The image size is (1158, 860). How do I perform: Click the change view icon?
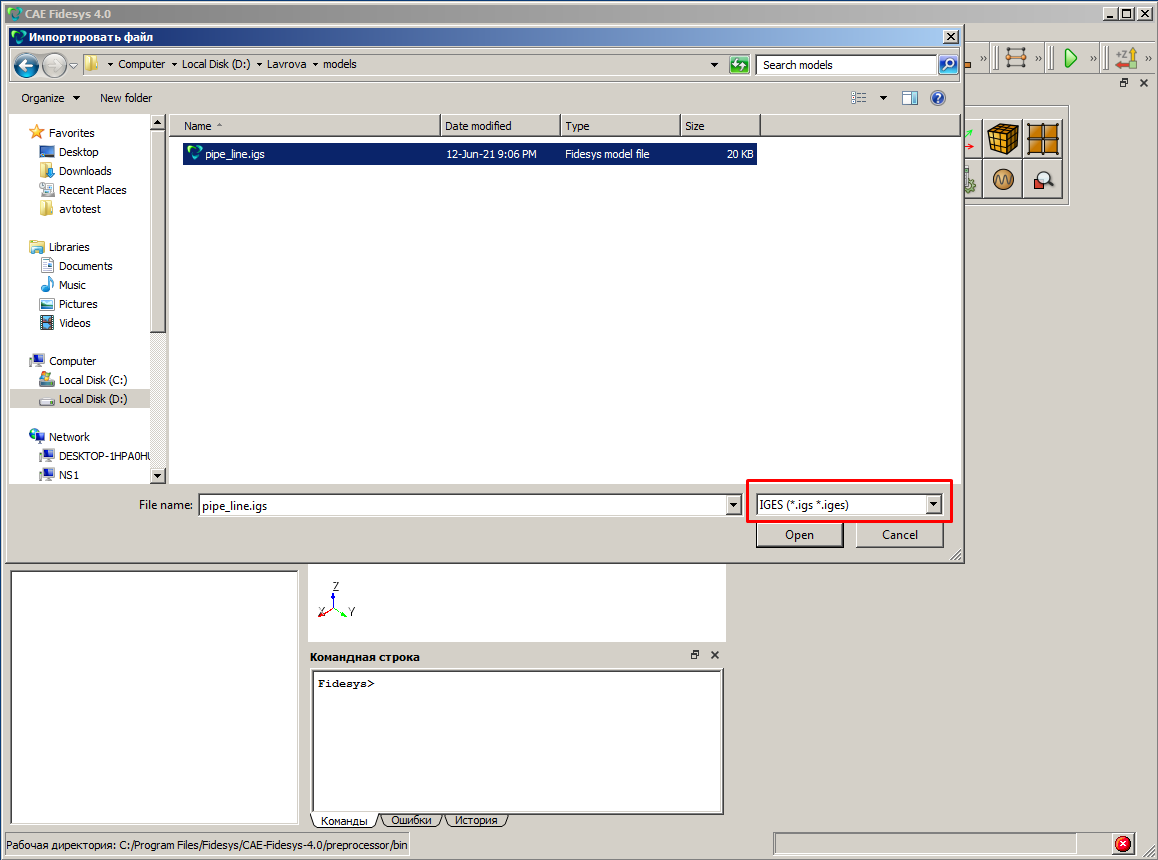[x=858, y=98]
